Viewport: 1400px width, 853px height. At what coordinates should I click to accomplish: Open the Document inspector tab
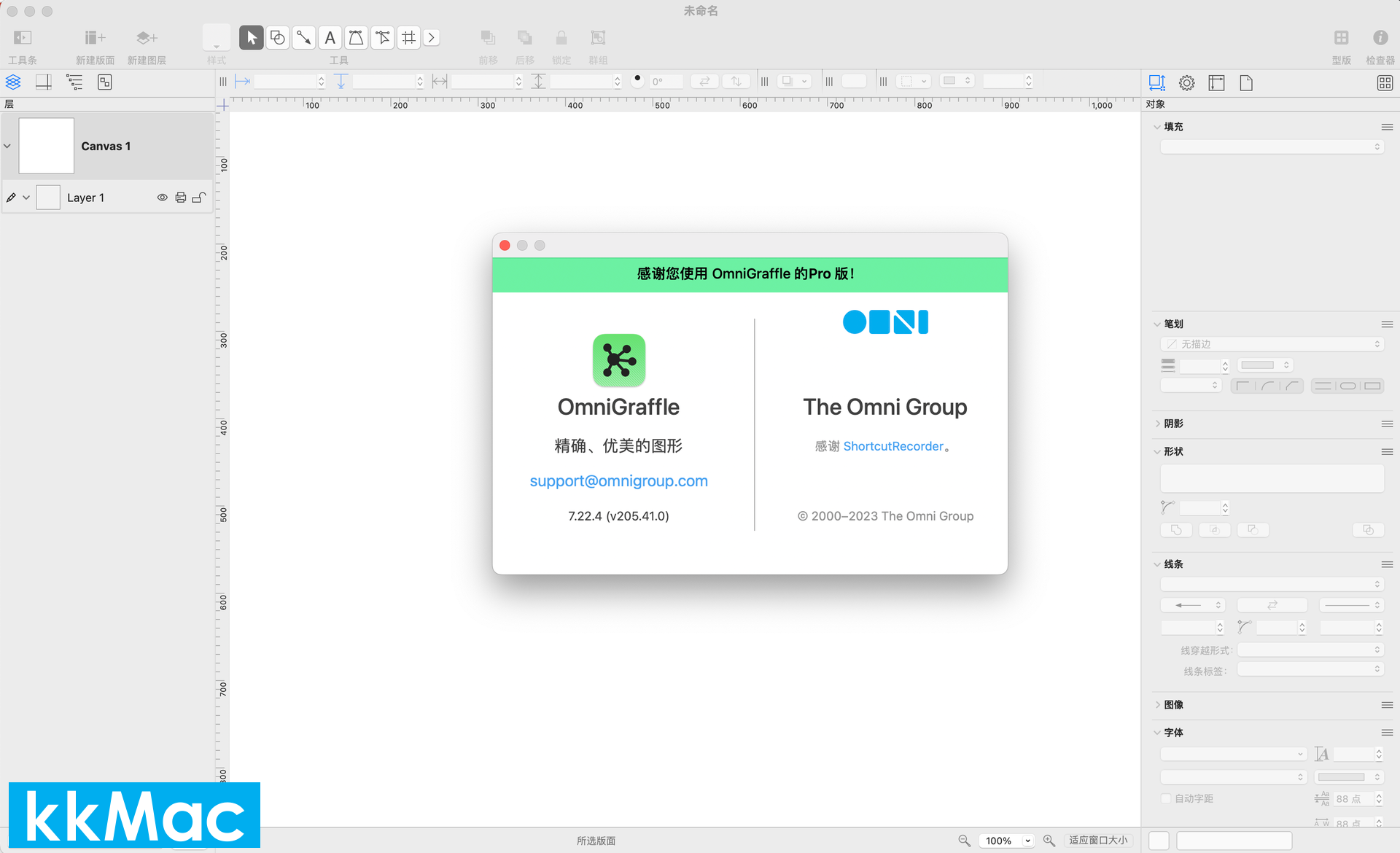1246,83
